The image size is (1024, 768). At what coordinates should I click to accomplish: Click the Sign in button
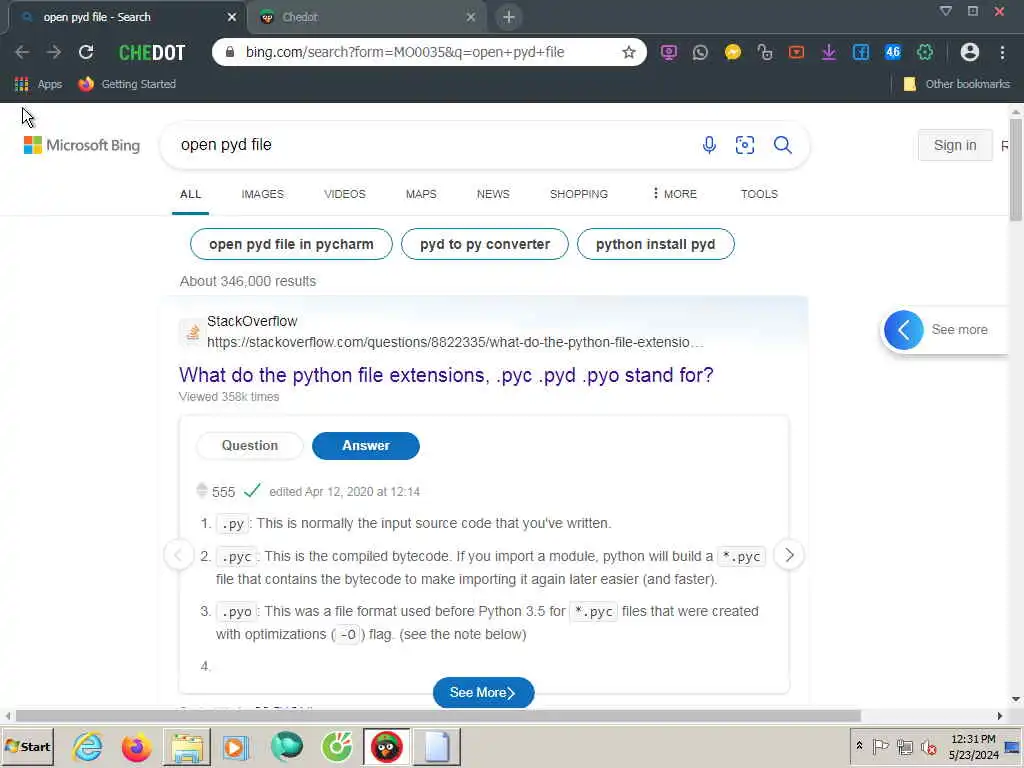[955, 145]
